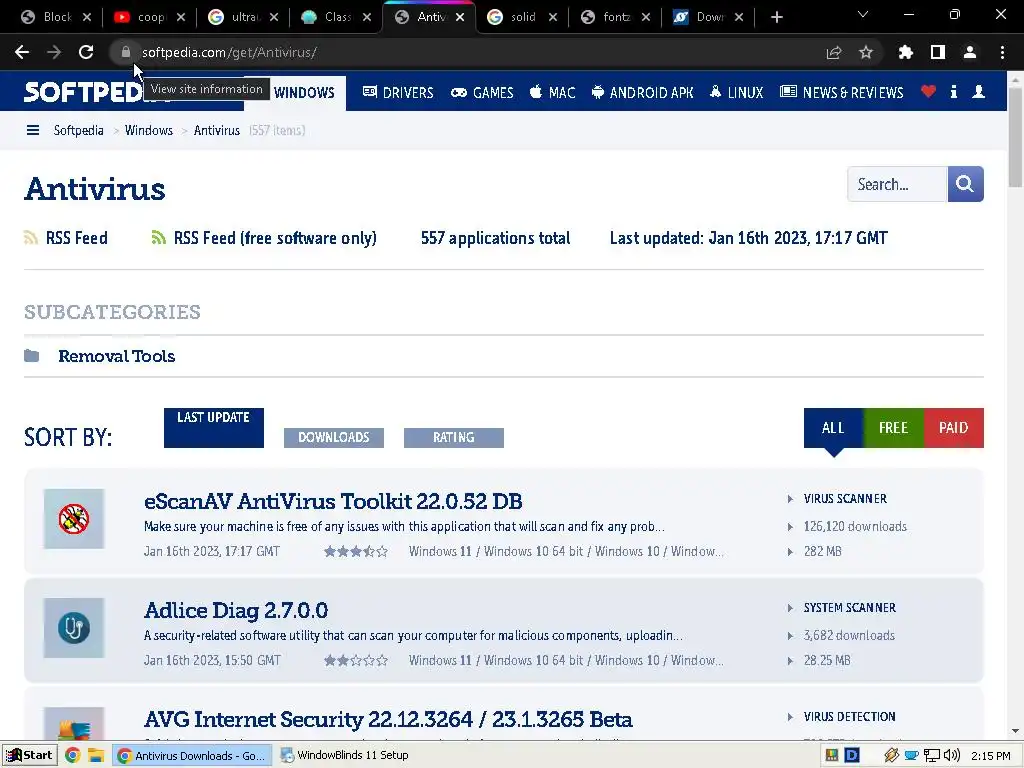Viewport: 1024px width, 768px height.
Task: Open the tab search chevron in the title bar
Action: 863,14
